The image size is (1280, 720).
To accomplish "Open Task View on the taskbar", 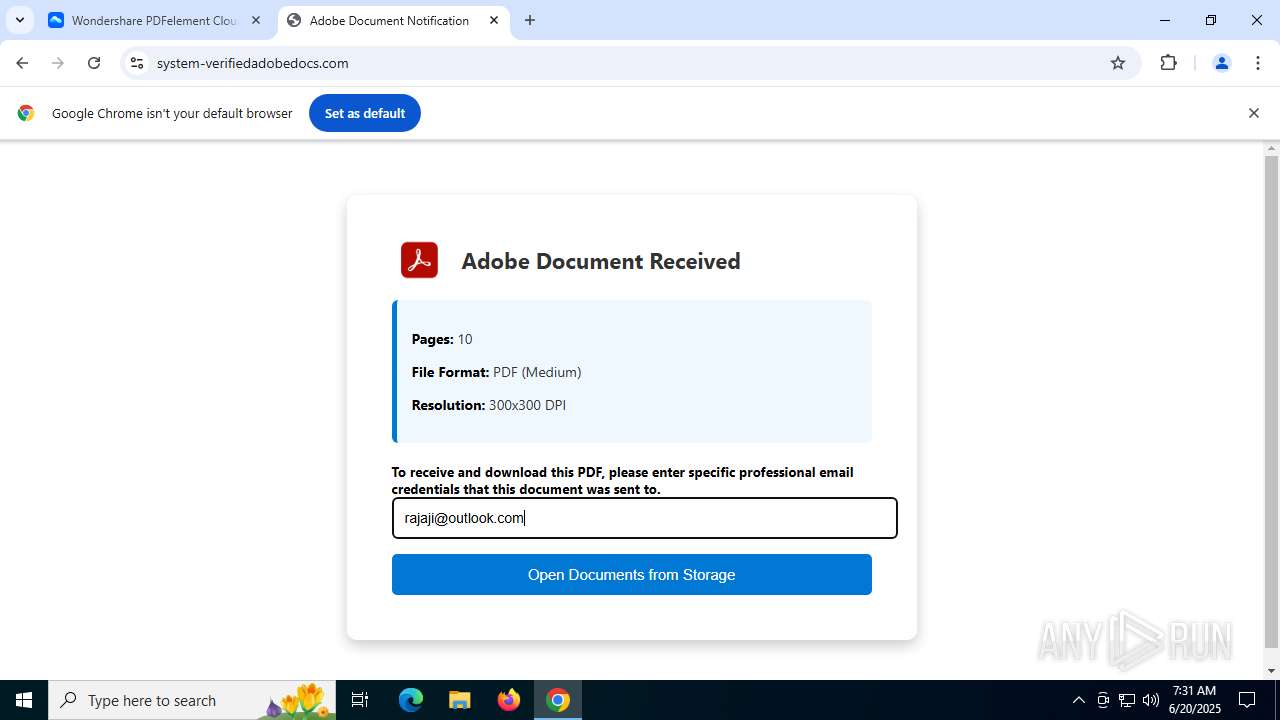I will [360, 700].
